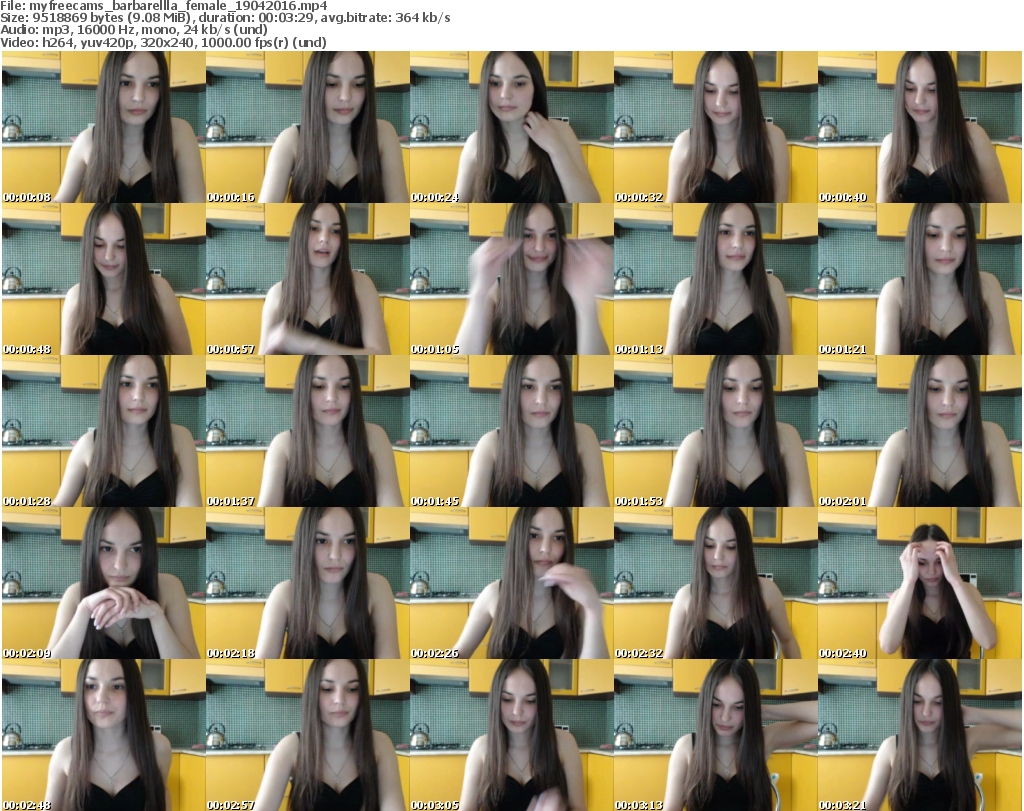Click the Audio mp3 info line

point(134,30)
